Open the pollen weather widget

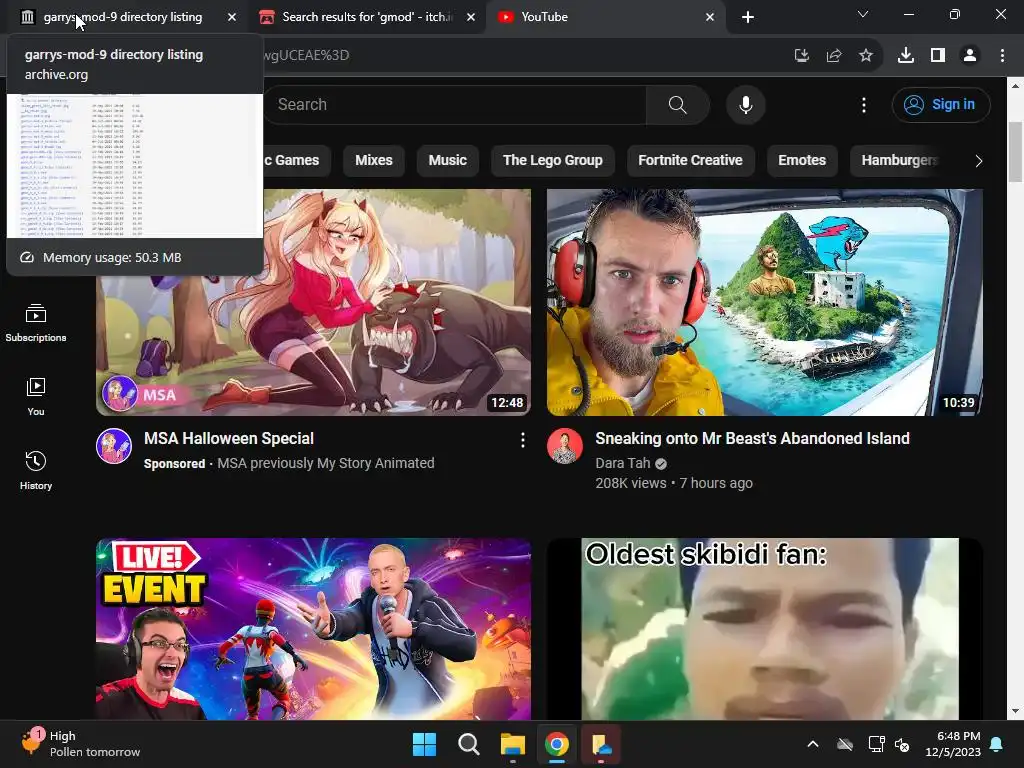(x=81, y=744)
